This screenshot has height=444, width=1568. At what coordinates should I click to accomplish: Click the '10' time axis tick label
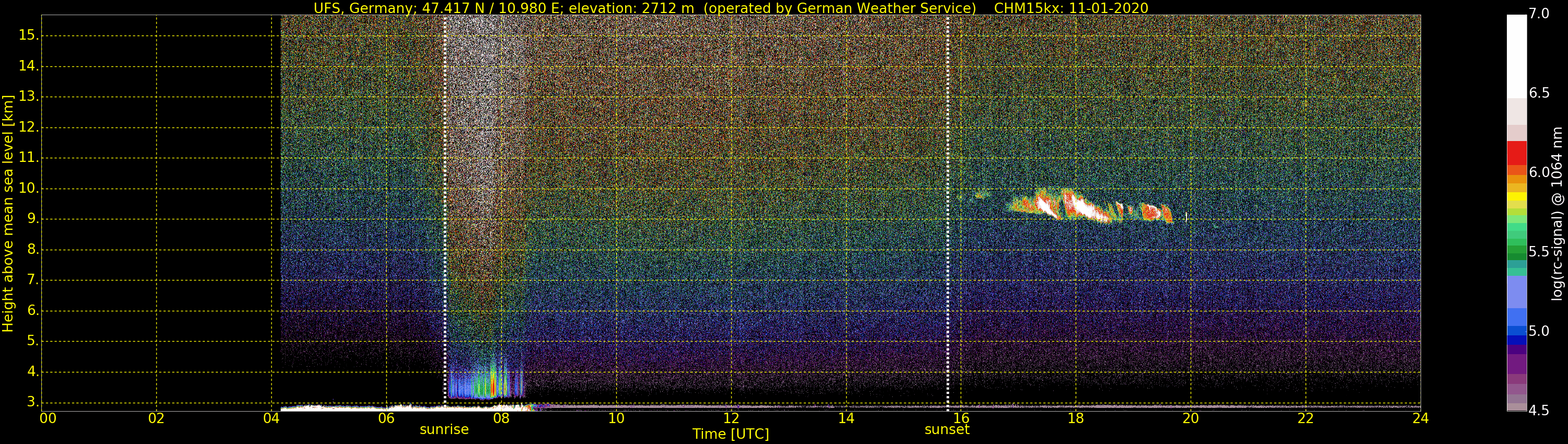[616, 418]
